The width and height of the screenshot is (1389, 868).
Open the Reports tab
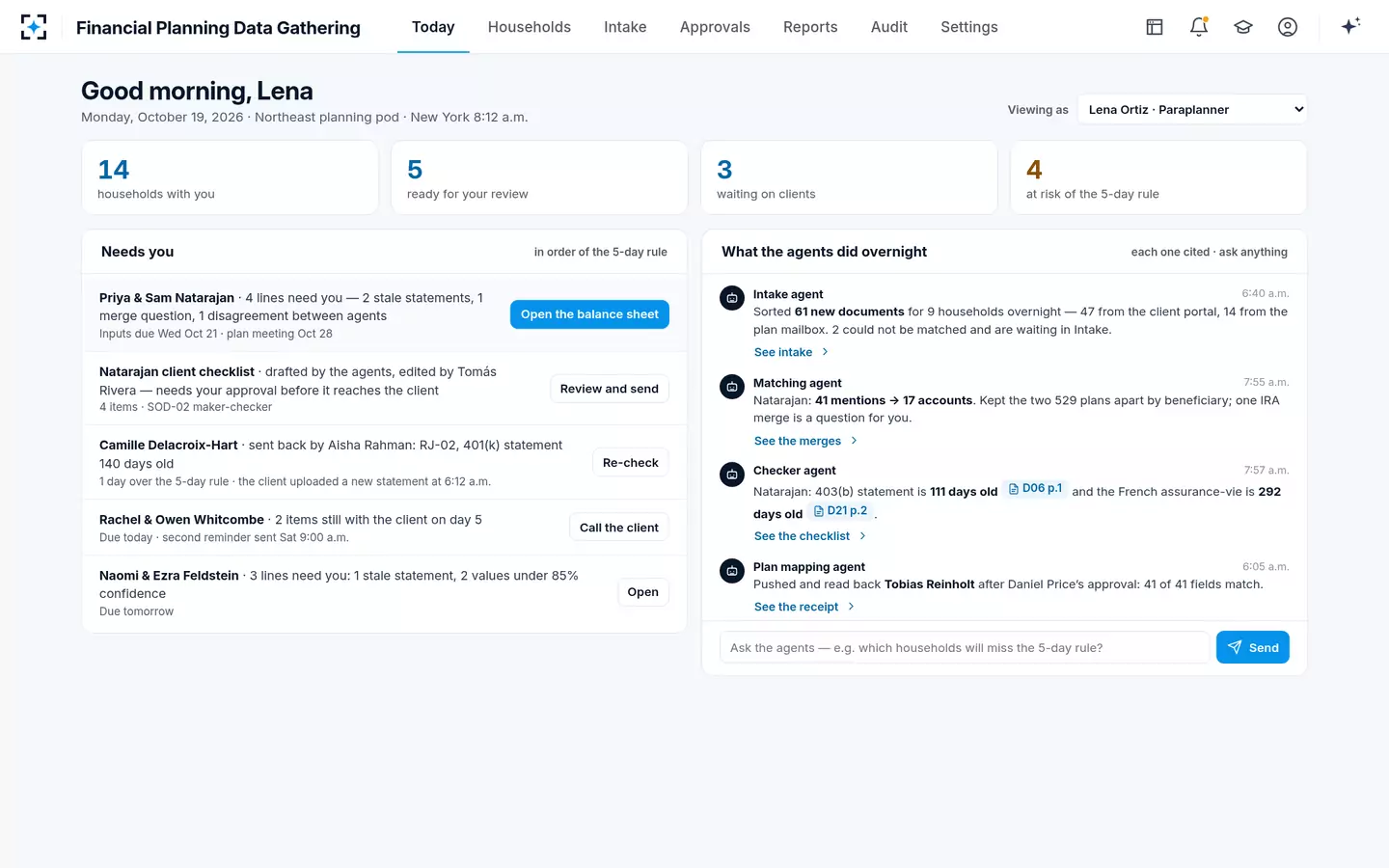click(810, 27)
